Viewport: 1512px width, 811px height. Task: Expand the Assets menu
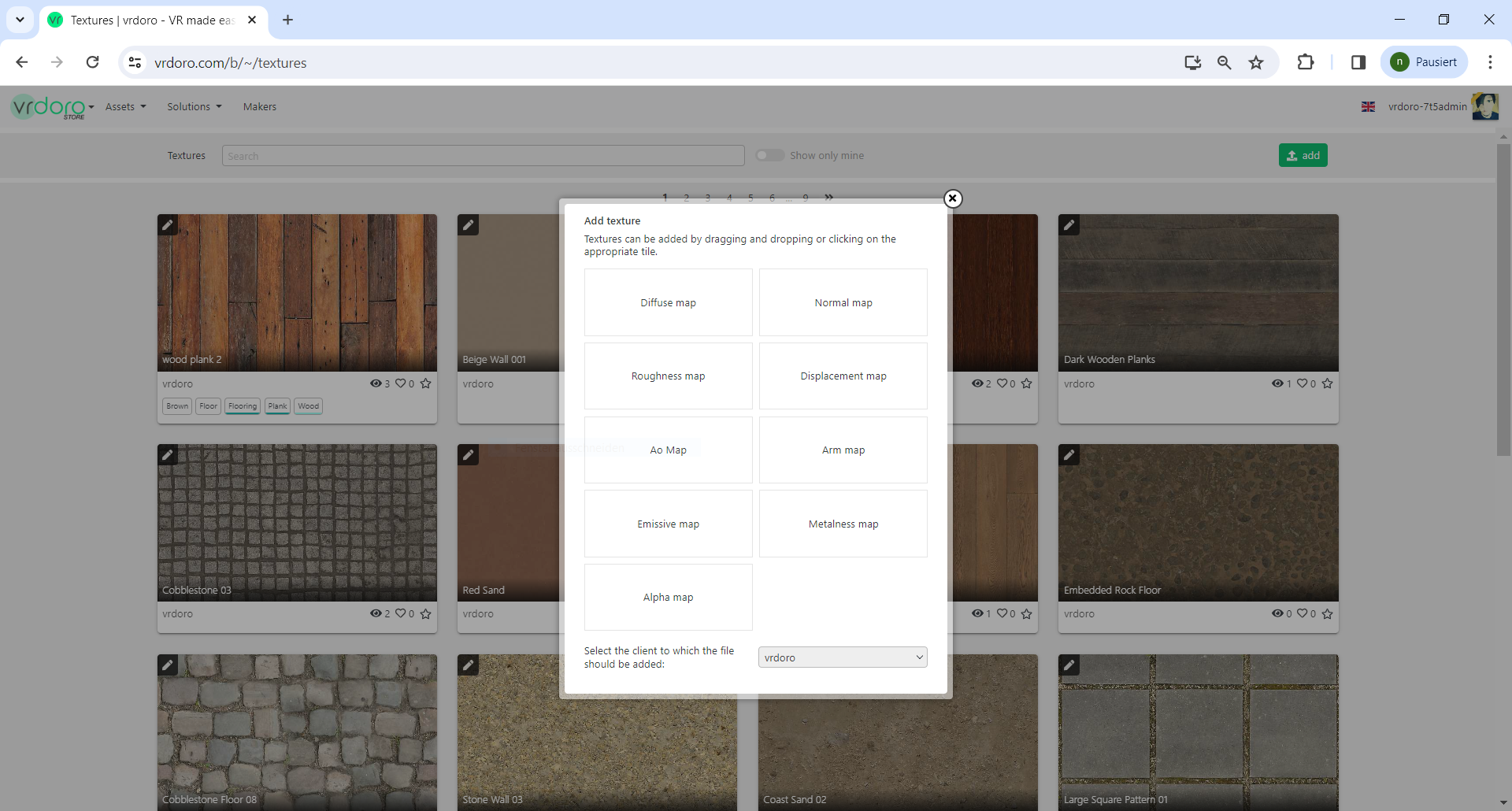(x=125, y=107)
